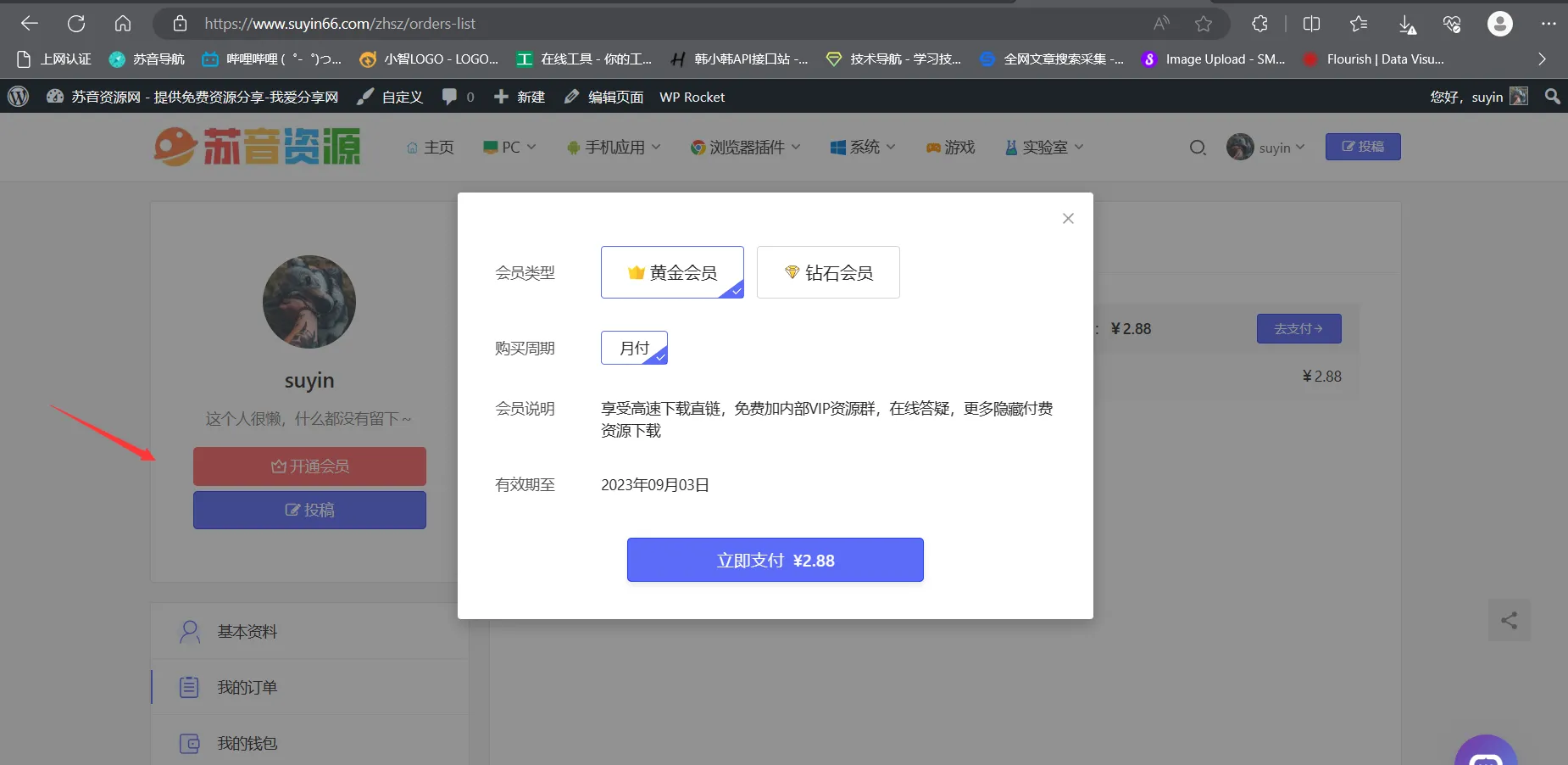Click the browser refresh icon

pos(76,24)
